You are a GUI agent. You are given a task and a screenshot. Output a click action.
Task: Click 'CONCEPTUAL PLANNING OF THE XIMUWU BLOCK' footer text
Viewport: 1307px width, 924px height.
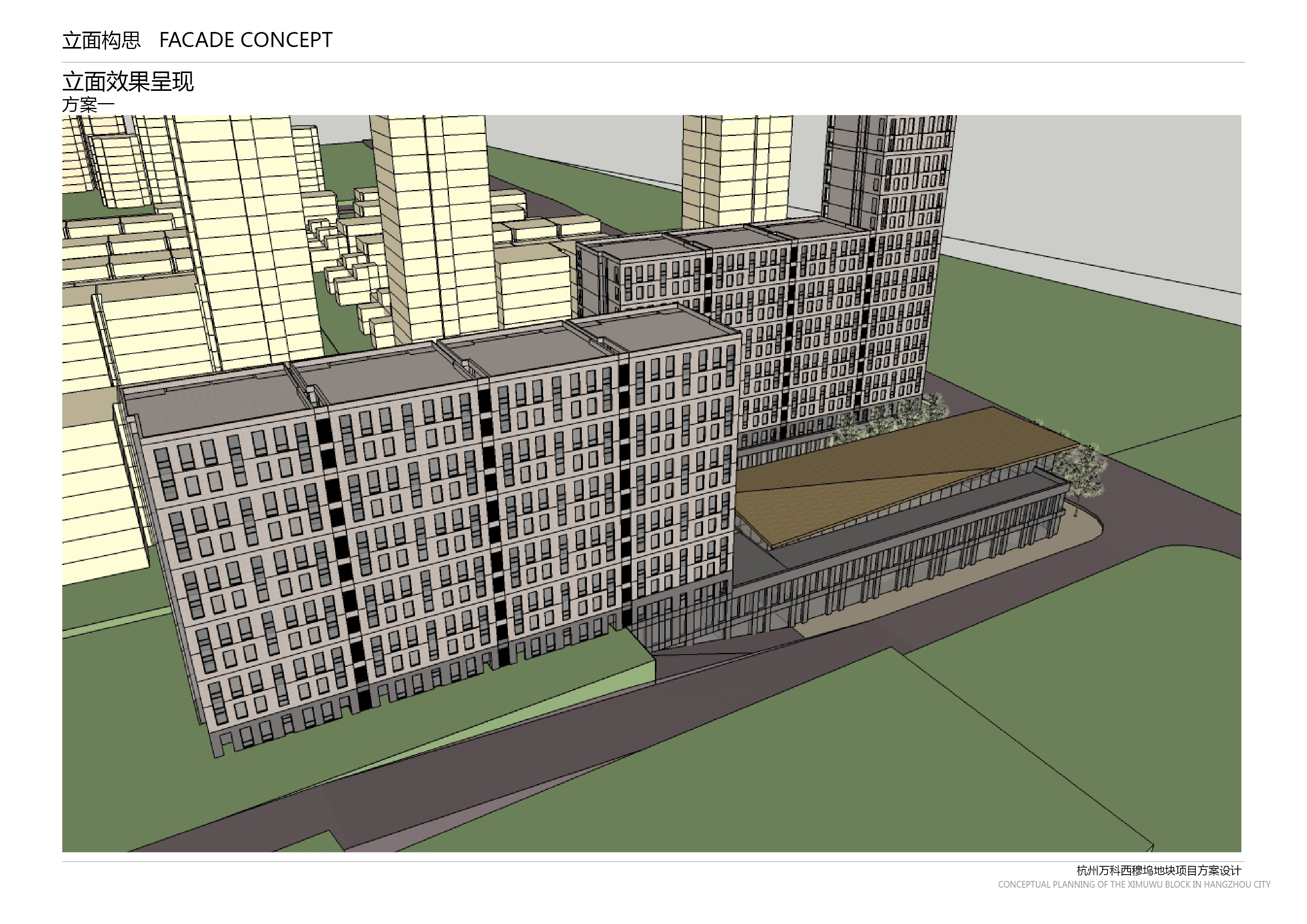click(x=1094, y=884)
